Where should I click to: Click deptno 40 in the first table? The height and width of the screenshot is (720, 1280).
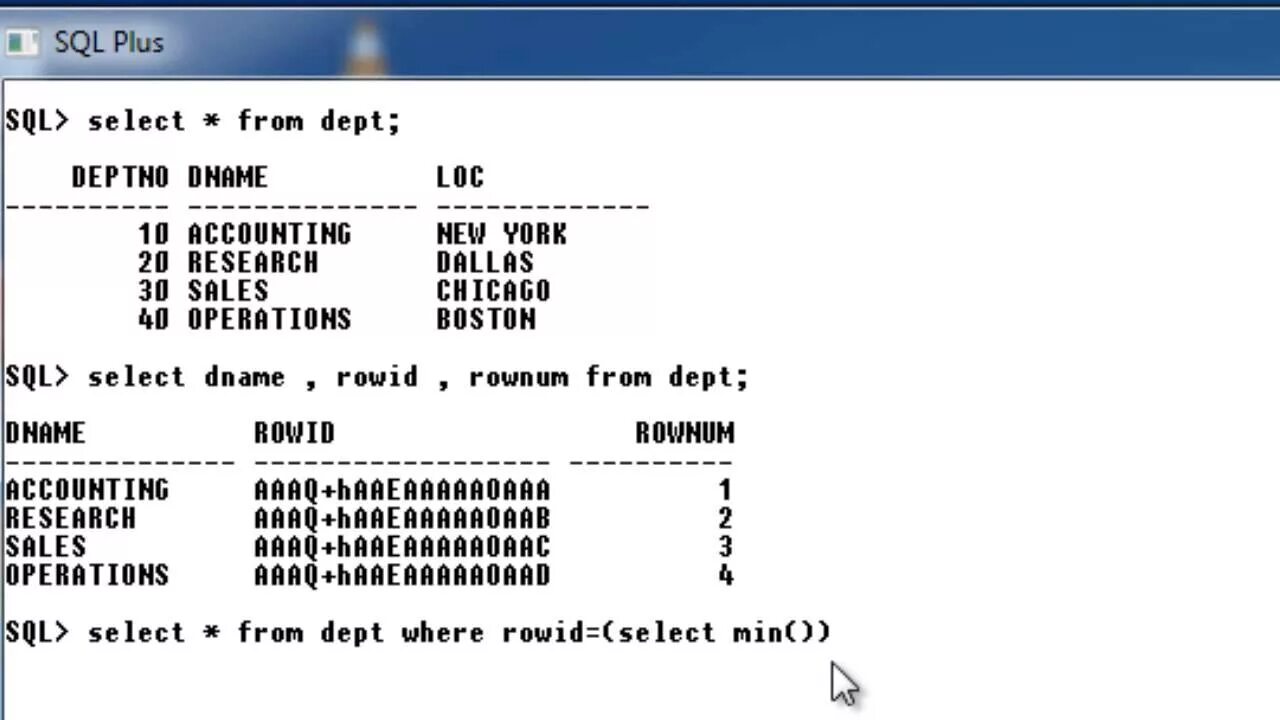[x=154, y=320]
